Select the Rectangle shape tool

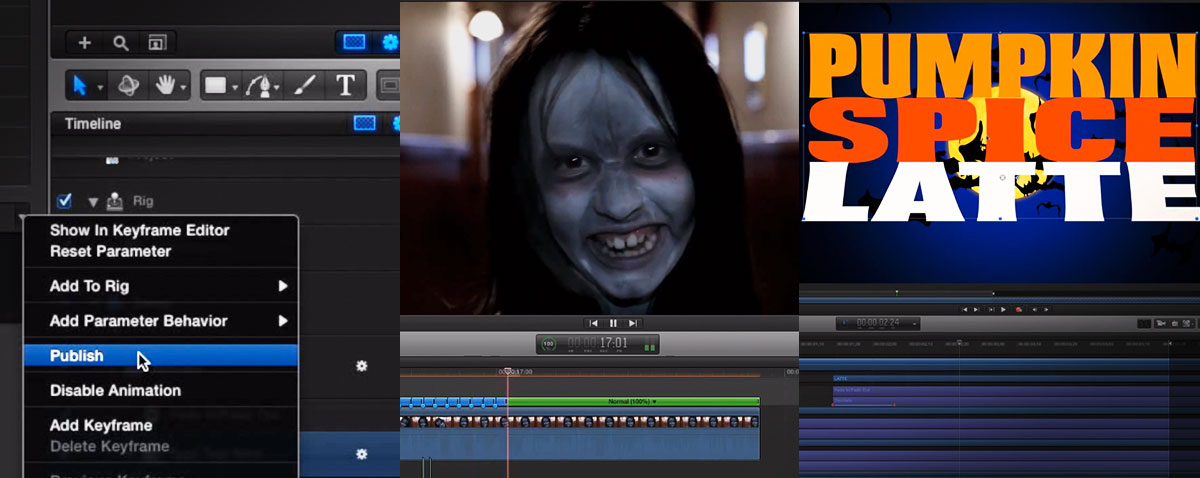tap(215, 86)
